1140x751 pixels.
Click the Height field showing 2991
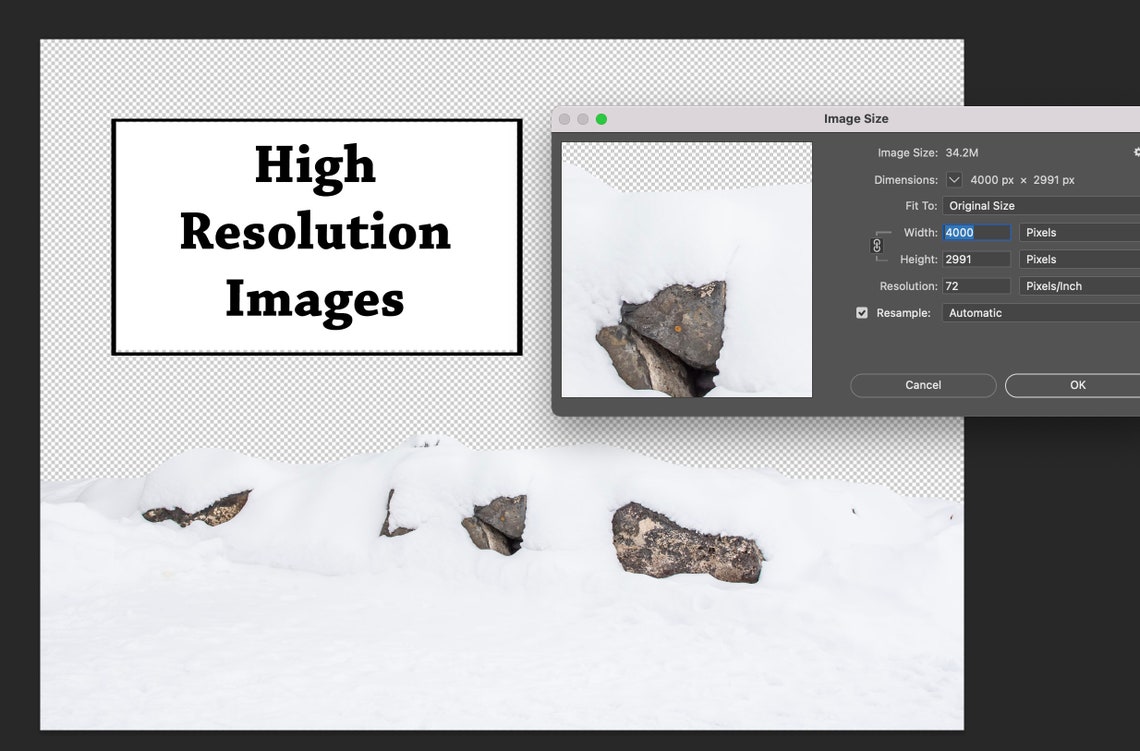tap(975, 258)
